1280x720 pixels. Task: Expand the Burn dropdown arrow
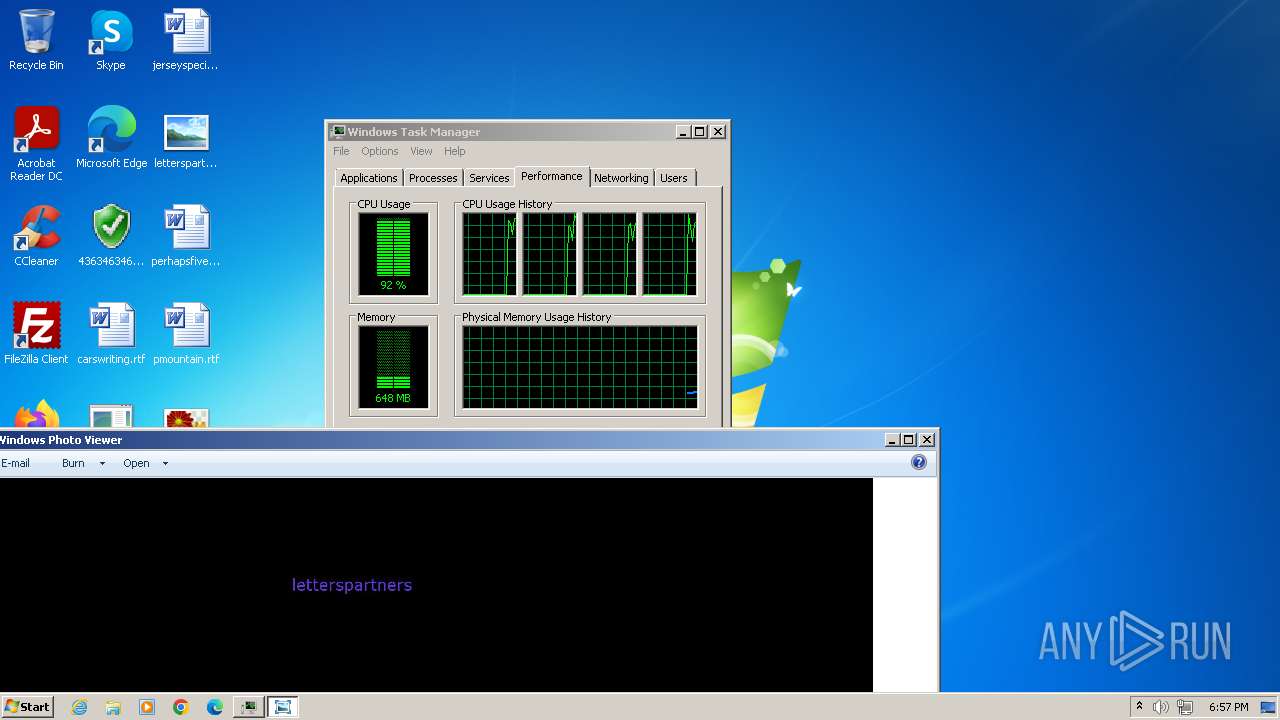pos(102,463)
